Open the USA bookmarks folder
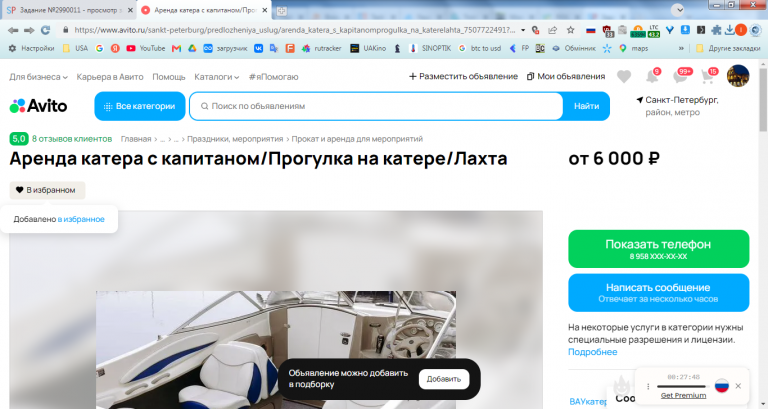This screenshot has width=768, height=409. tap(75, 48)
